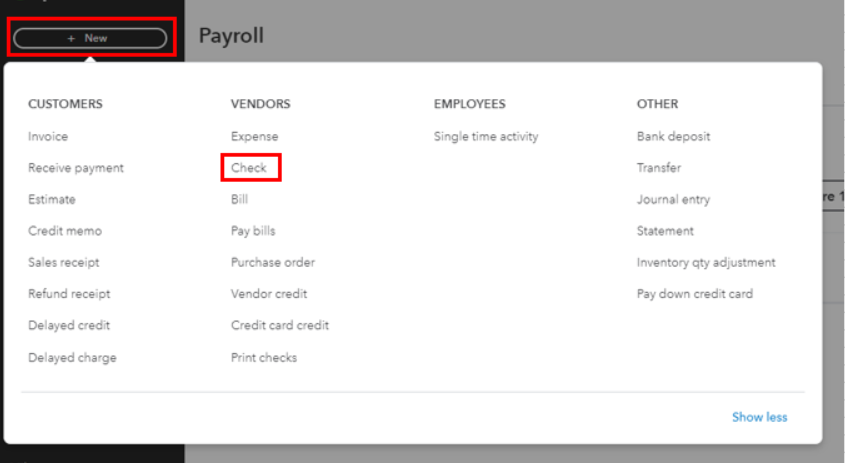The width and height of the screenshot is (845, 463).
Task: Create a new Sales receipt
Action: click(x=64, y=262)
